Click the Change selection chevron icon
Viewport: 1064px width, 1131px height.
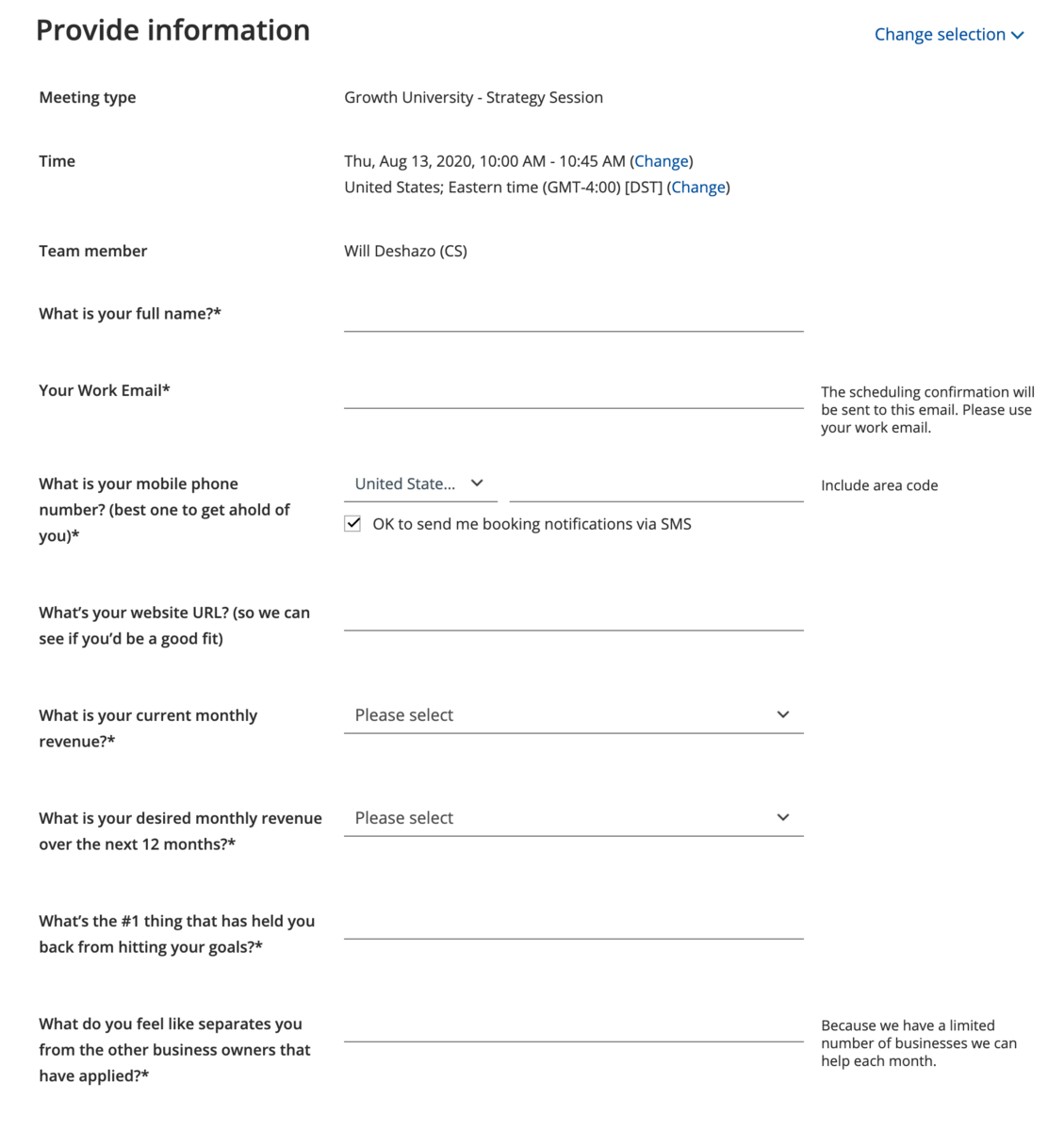tap(1017, 36)
